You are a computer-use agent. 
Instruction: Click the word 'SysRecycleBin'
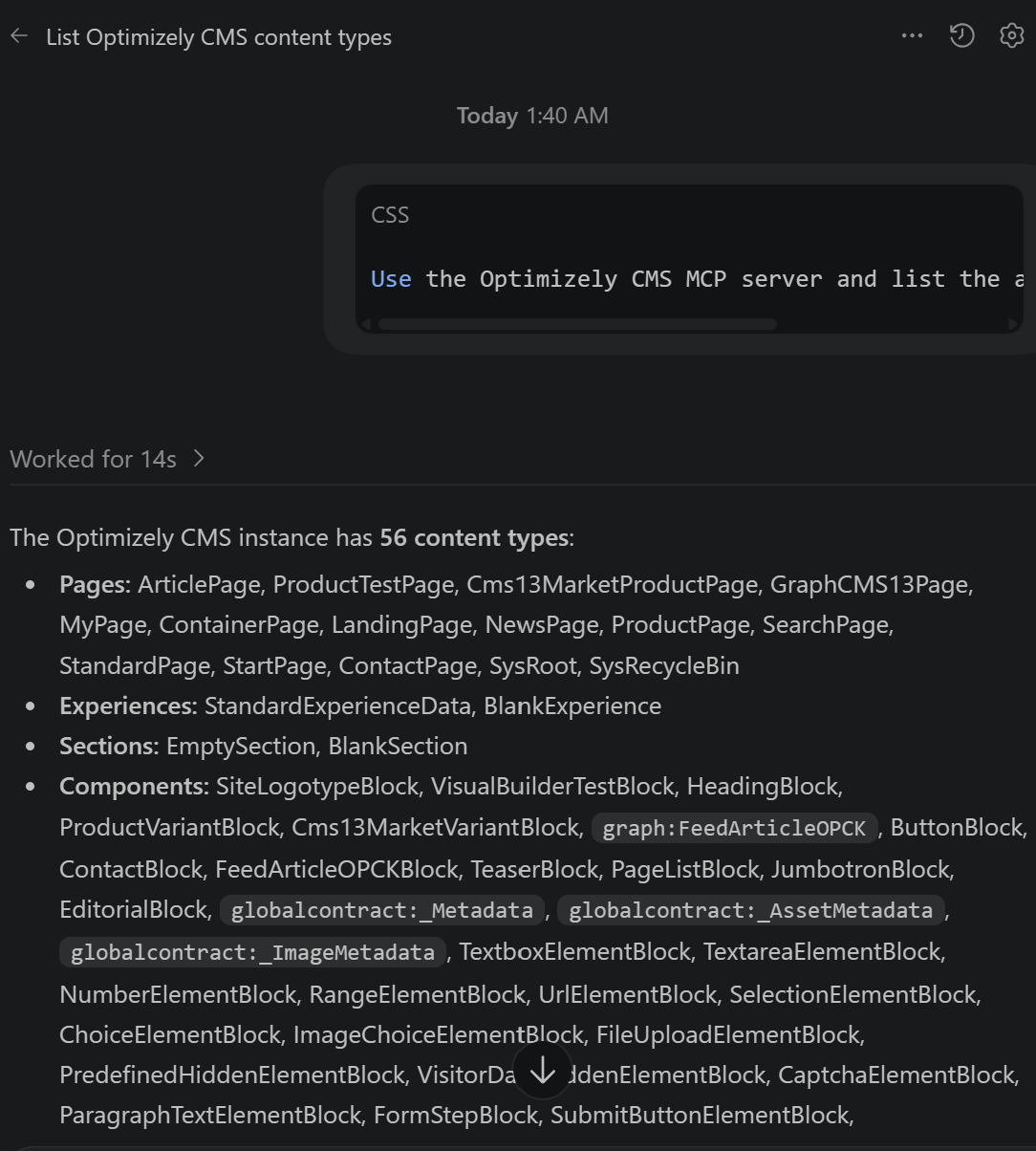pyautogui.click(x=664, y=665)
